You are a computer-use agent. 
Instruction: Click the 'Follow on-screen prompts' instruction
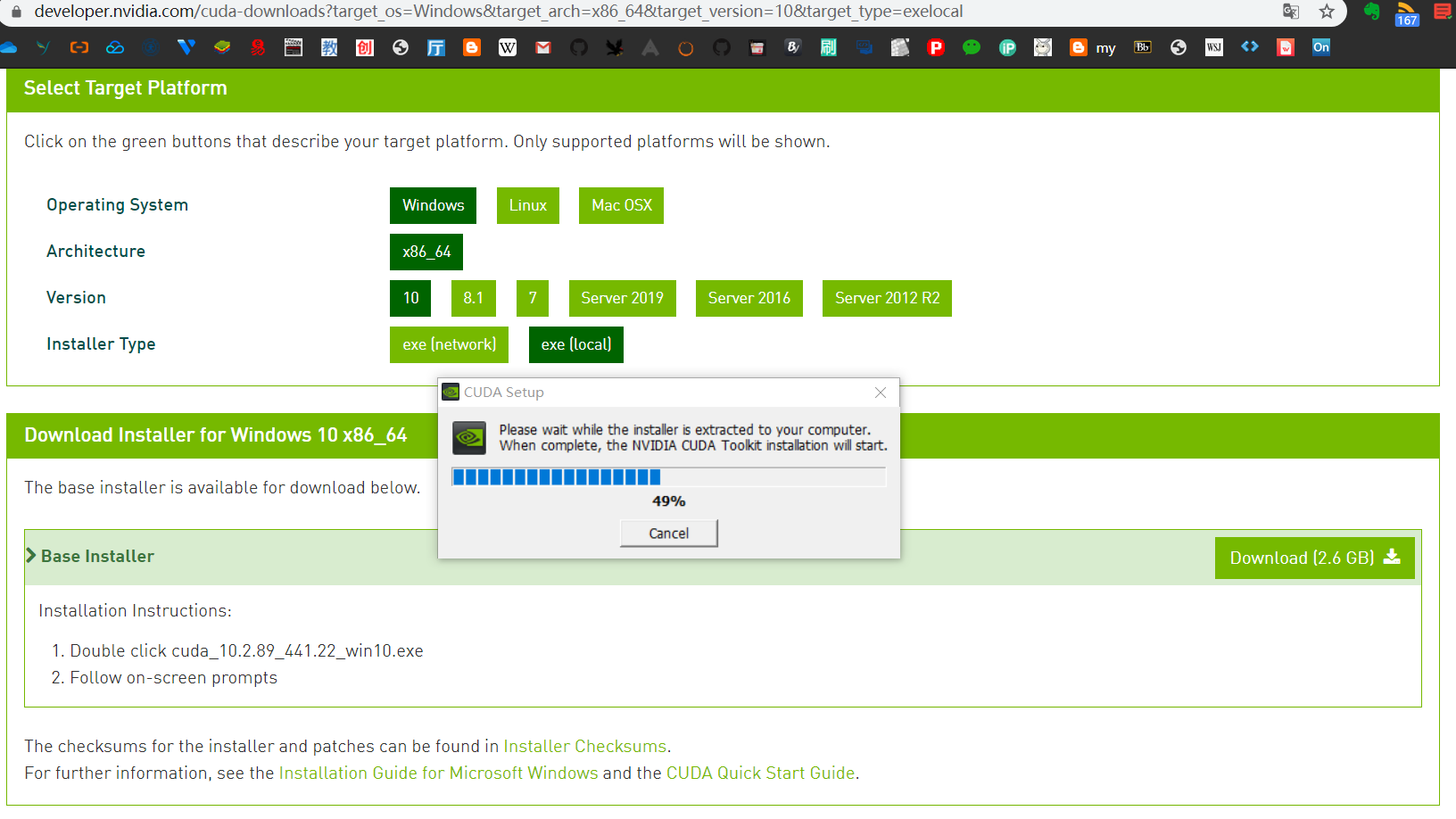tap(174, 677)
